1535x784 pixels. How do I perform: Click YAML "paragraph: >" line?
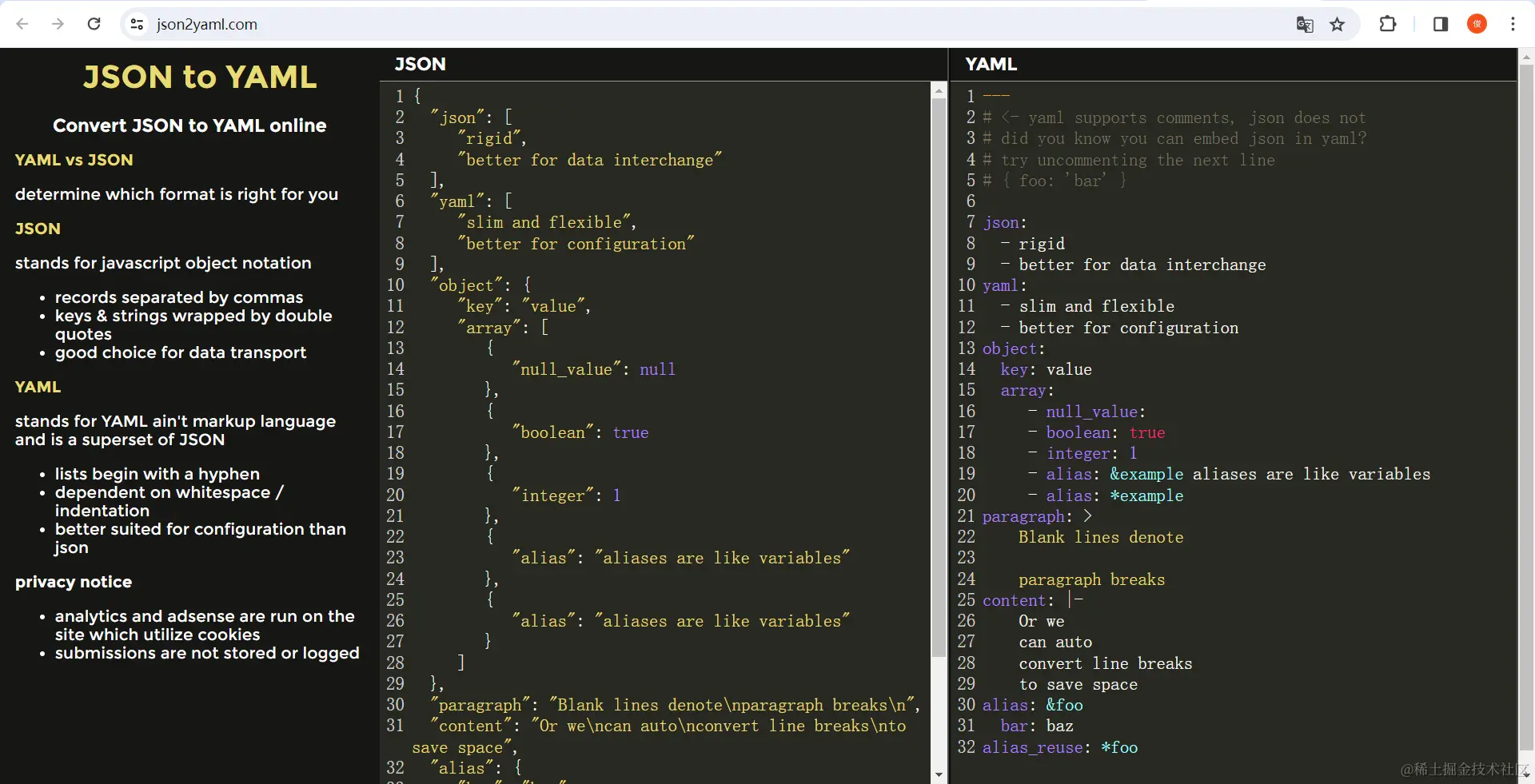tap(1038, 516)
